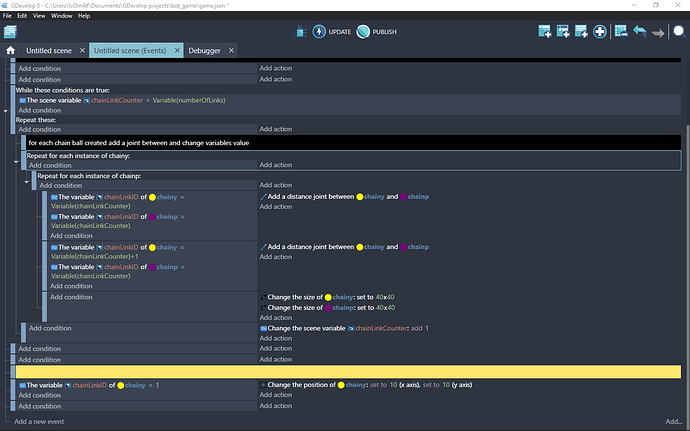Click the add sub-event icon
This screenshot has width=690, height=431.
(563, 32)
